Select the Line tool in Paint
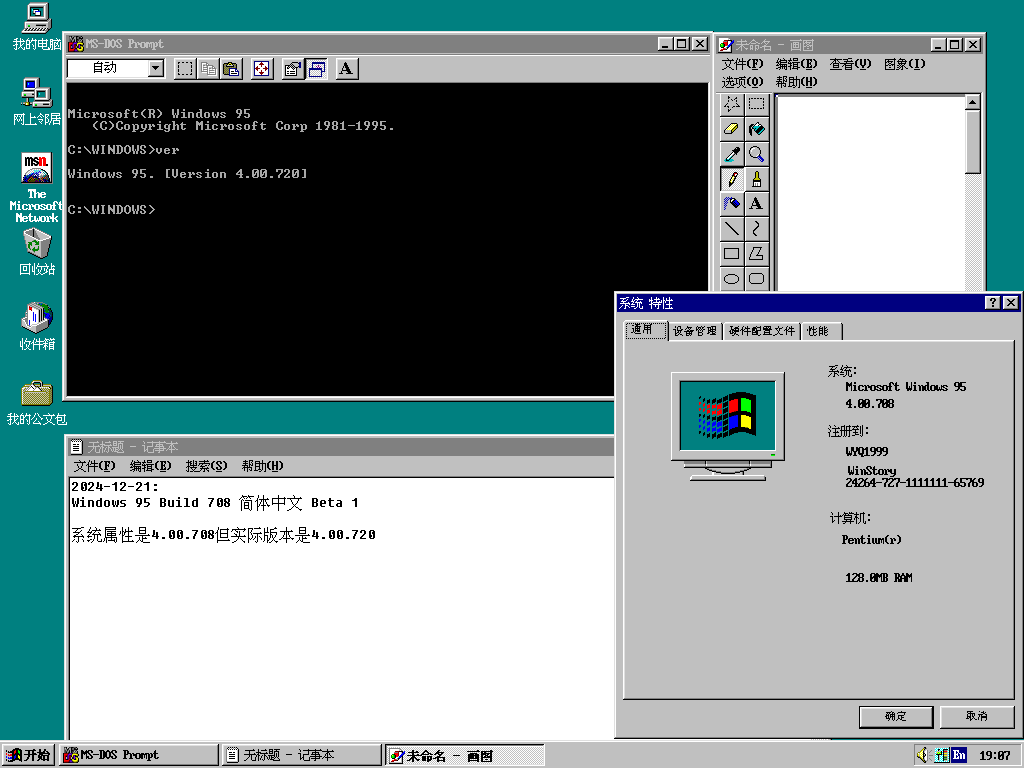This screenshot has height=768, width=1024. pos(732,229)
